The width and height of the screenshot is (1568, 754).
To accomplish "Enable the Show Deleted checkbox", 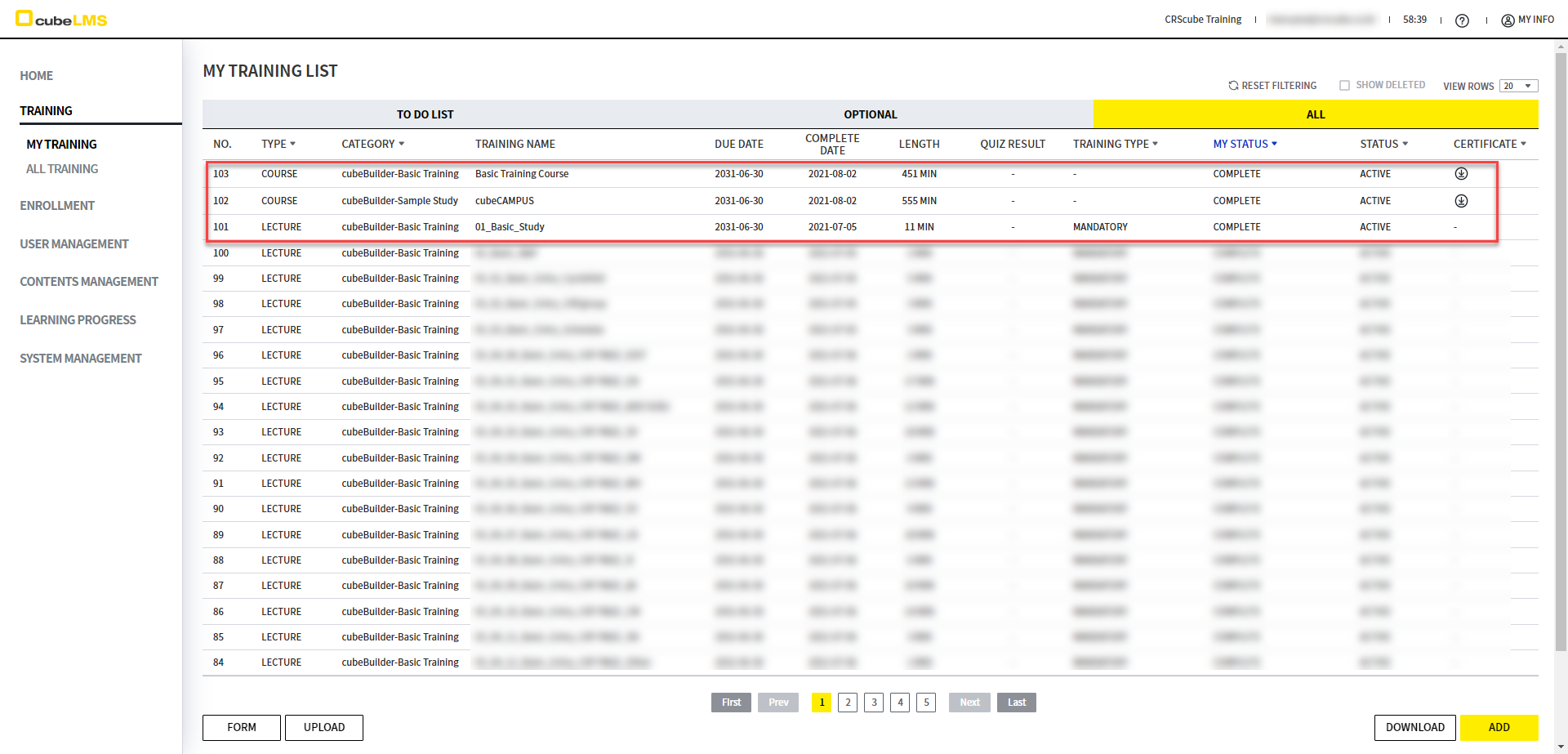I will (x=1344, y=86).
